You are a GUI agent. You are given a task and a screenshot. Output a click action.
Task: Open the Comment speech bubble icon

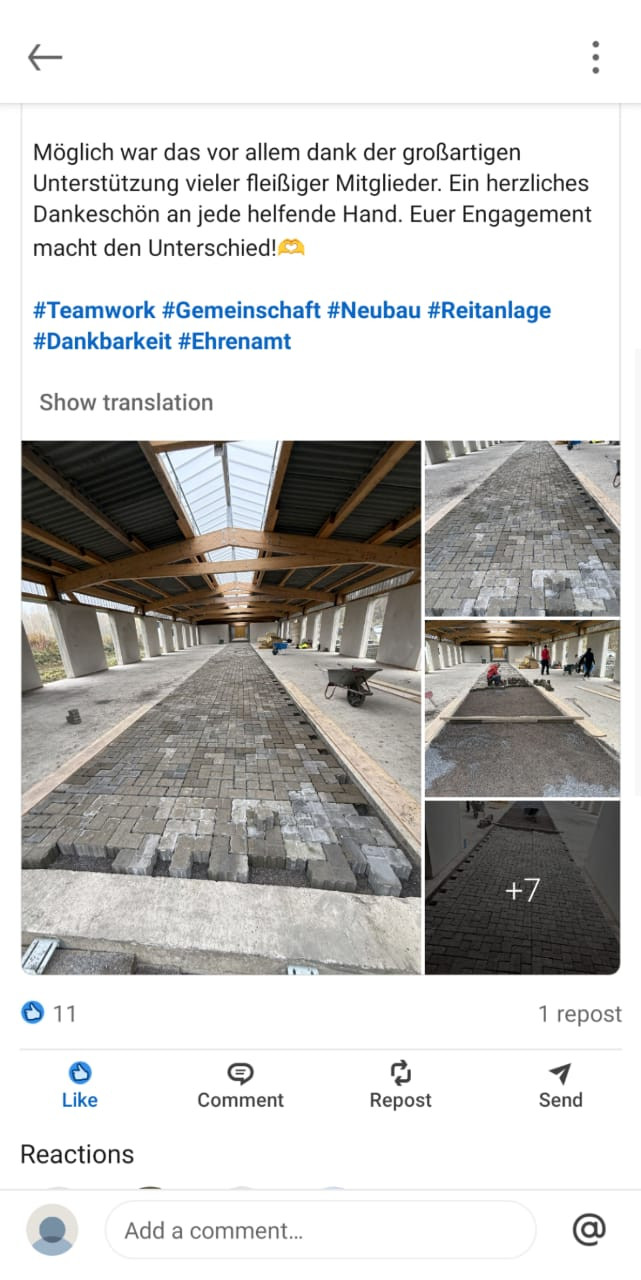tap(240, 1073)
